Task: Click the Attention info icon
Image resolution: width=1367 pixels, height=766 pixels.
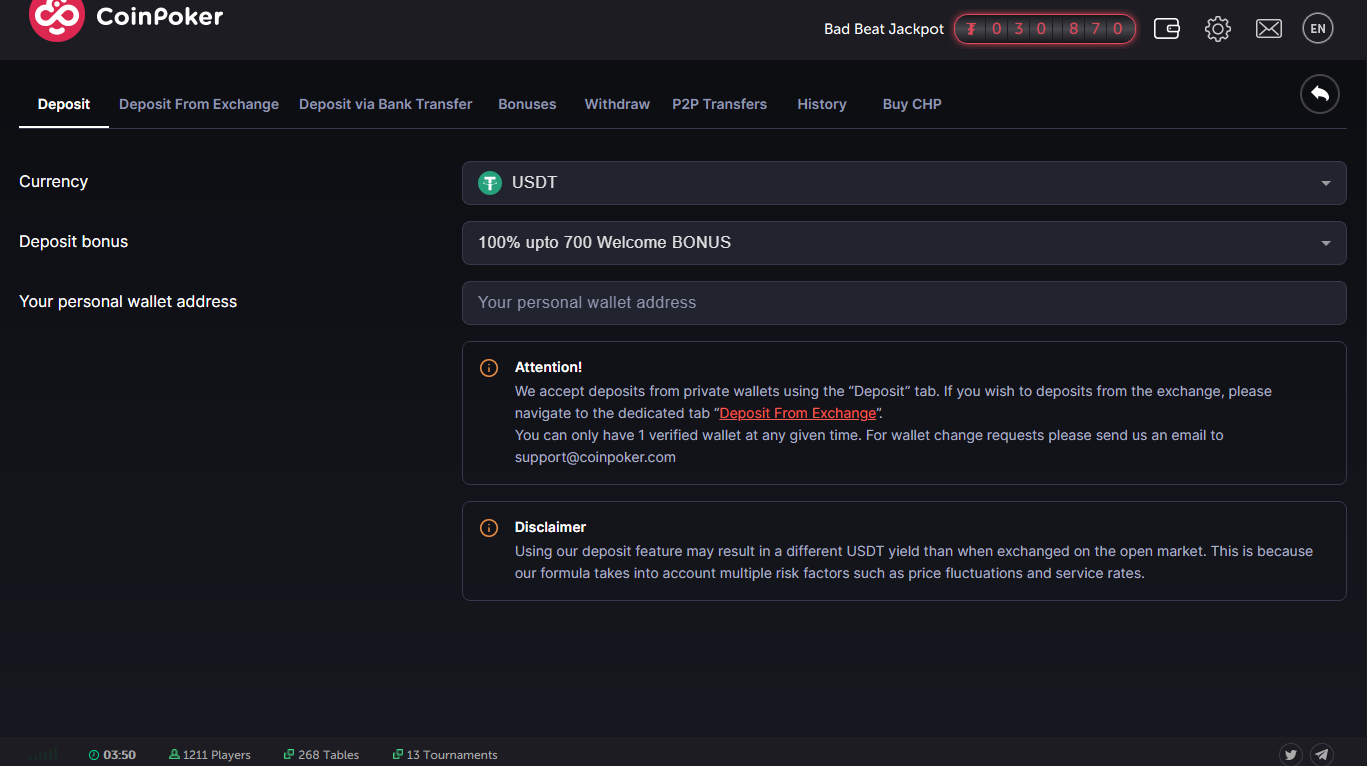Action: 489,368
